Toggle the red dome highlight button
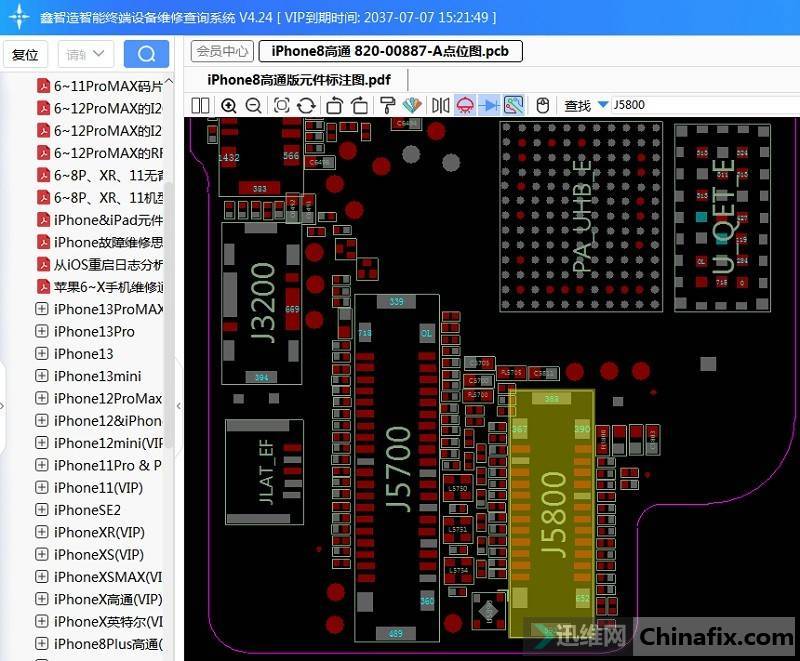 coord(464,105)
